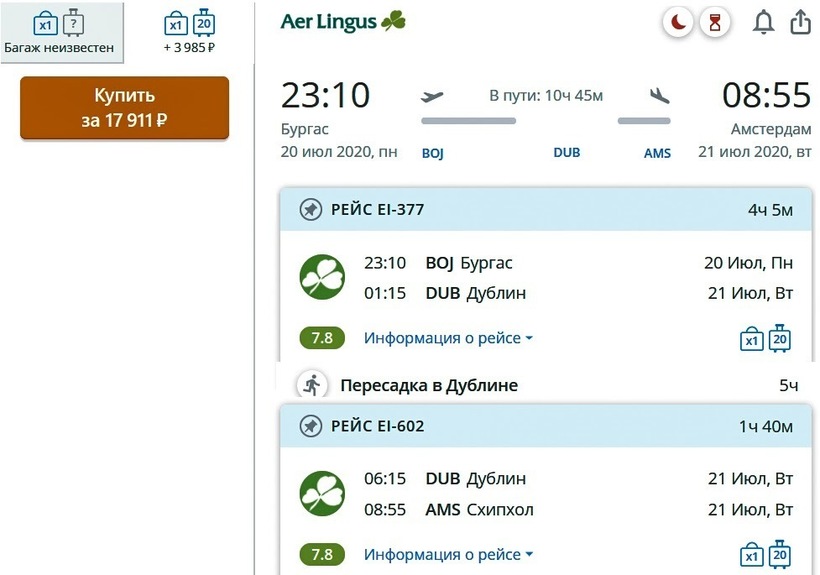Expand flight info for EI-377 segment
The height and width of the screenshot is (575, 820).
coord(447,338)
